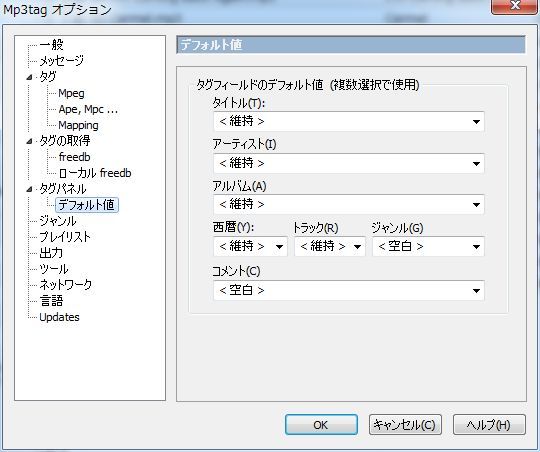Image resolution: width=540 pixels, height=452 pixels.
Task: Select ローカル freedb entry
Action: tap(95, 173)
